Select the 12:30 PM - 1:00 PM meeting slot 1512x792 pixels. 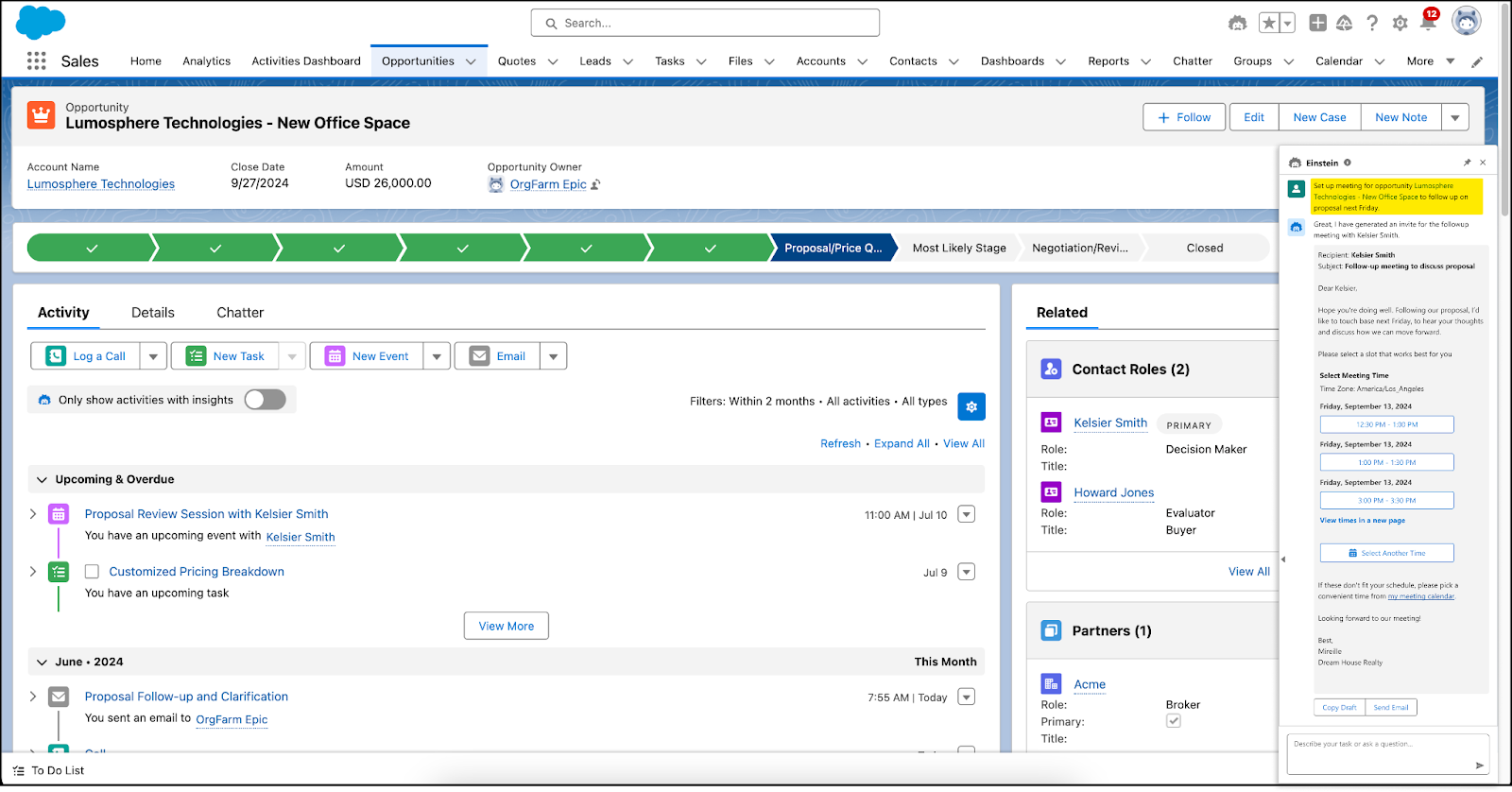(x=1386, y=424)
